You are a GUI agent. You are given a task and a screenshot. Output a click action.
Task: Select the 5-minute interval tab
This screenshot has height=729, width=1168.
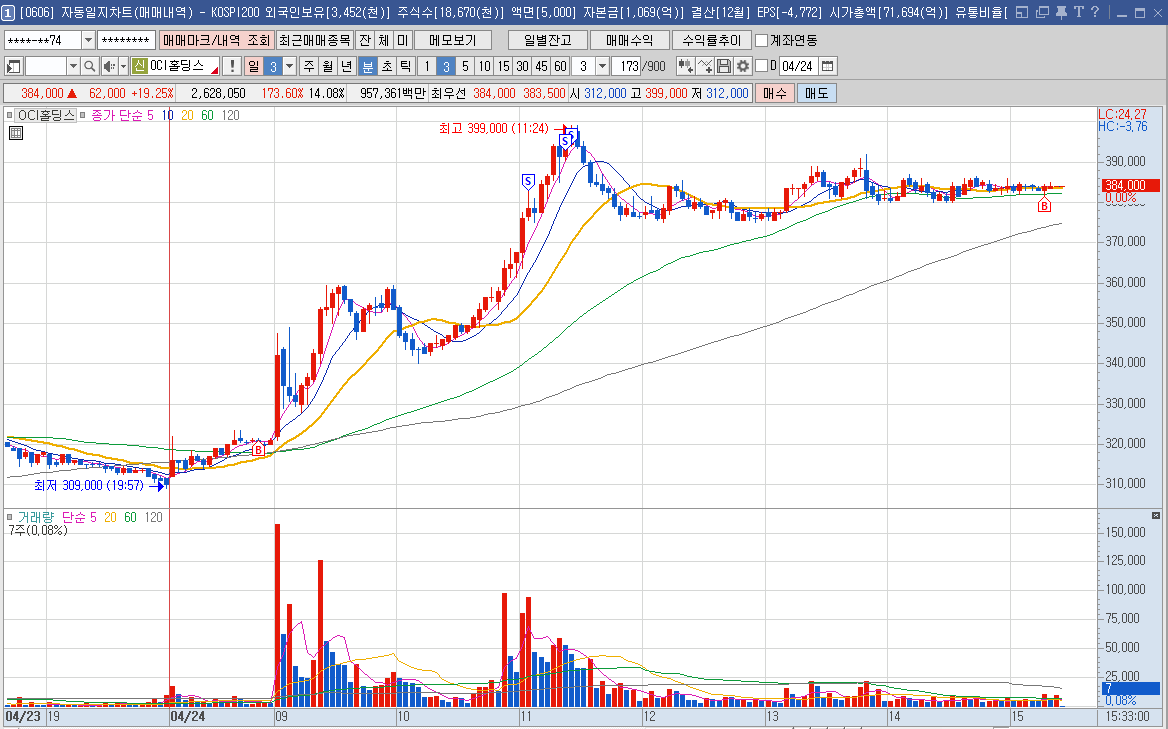[465, 66]
